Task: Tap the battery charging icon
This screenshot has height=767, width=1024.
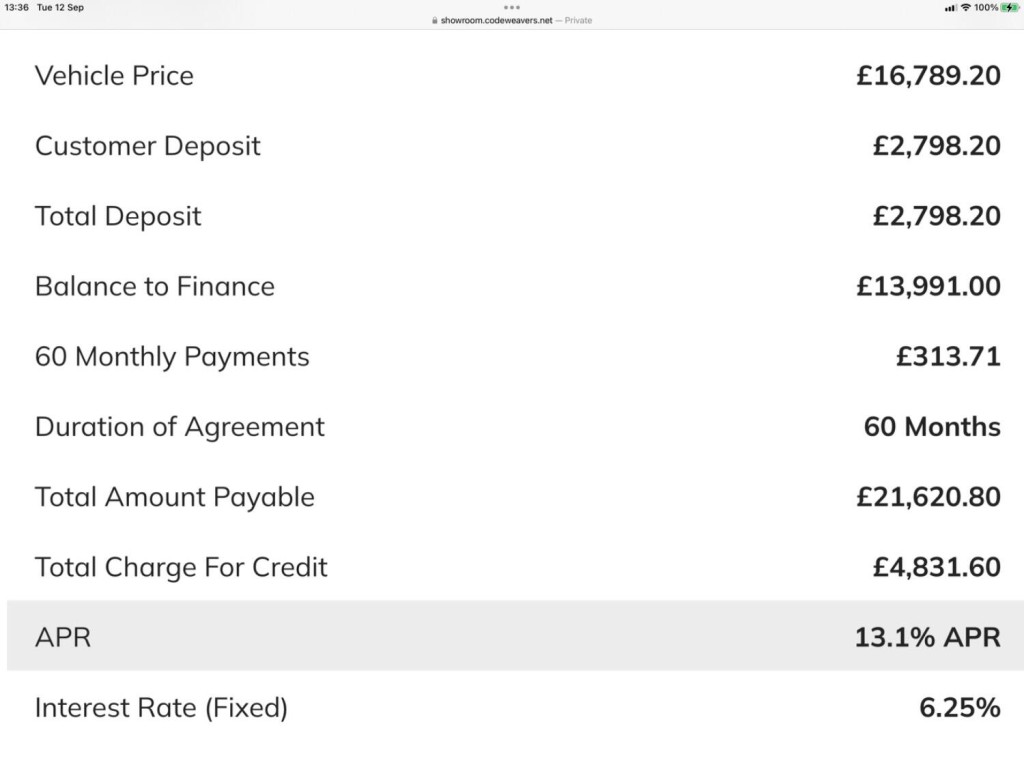Action: pyautogui.click(x=1010, y=8)
